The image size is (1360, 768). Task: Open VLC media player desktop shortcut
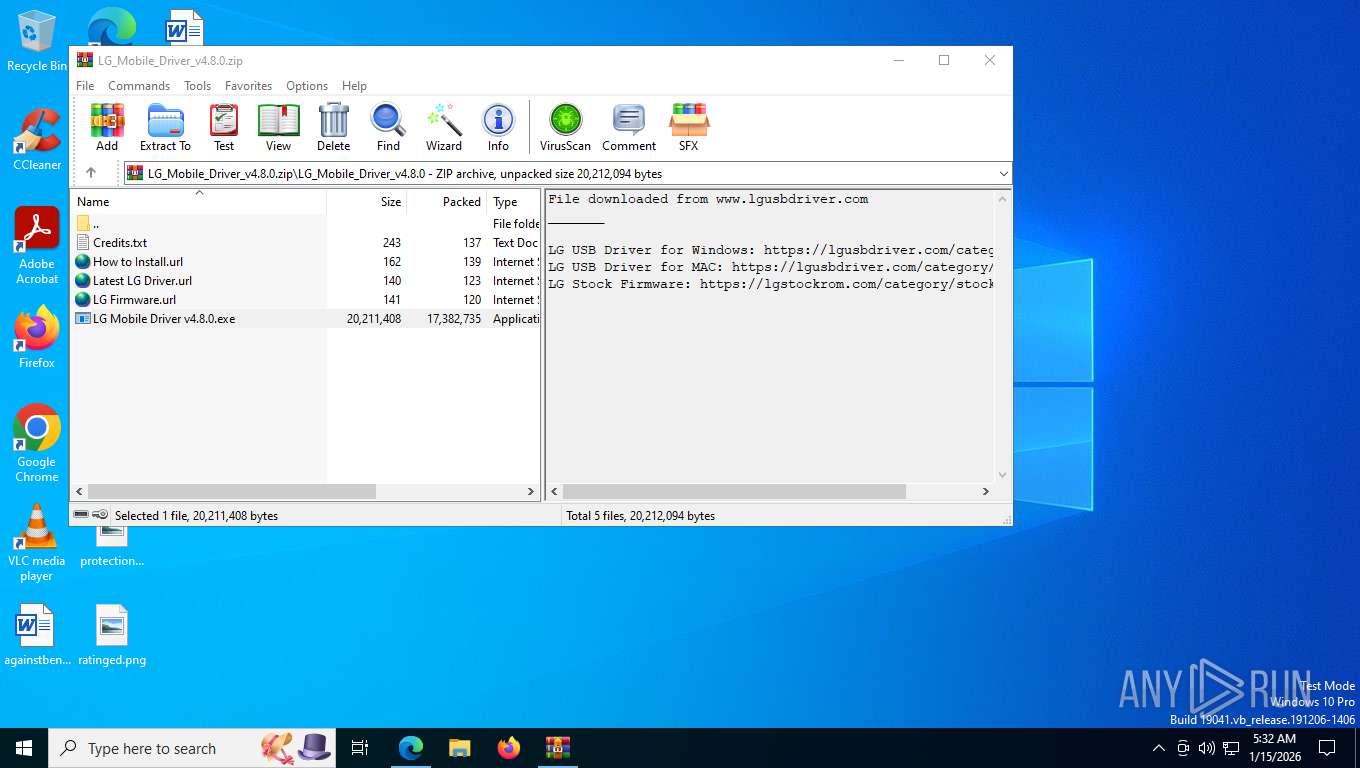pyautogui.click(x=37, y=542)
